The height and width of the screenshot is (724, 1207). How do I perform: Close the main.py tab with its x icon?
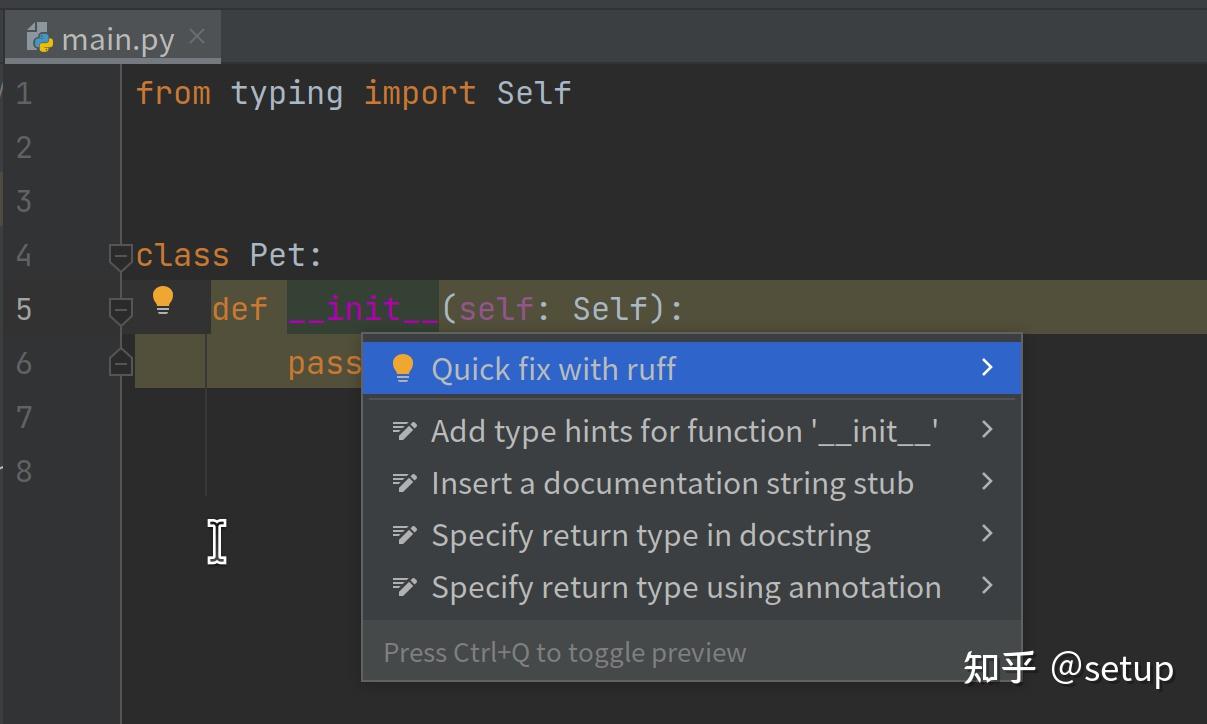[x=196, y=36]
